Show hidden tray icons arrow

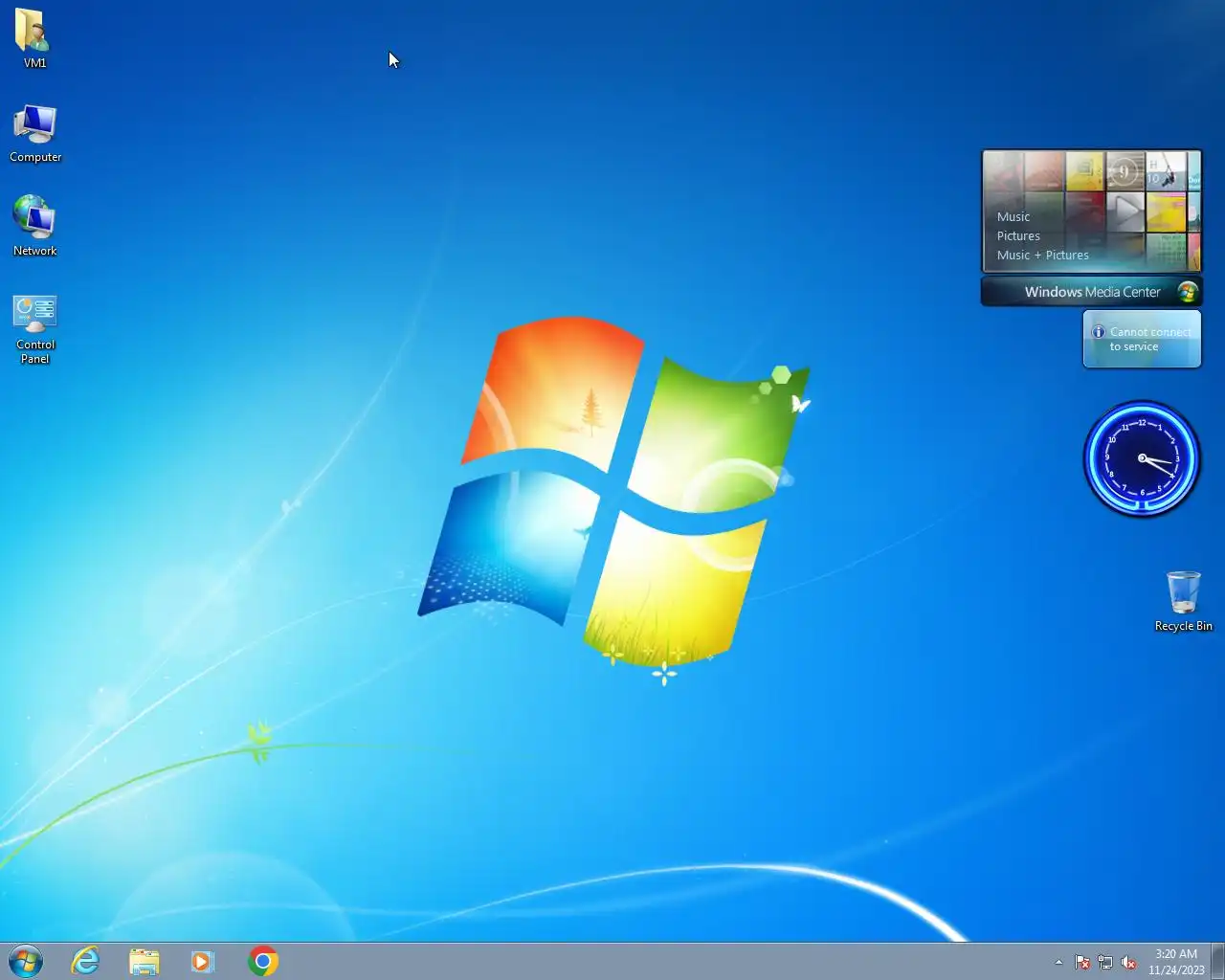(x=1058, y=962)
